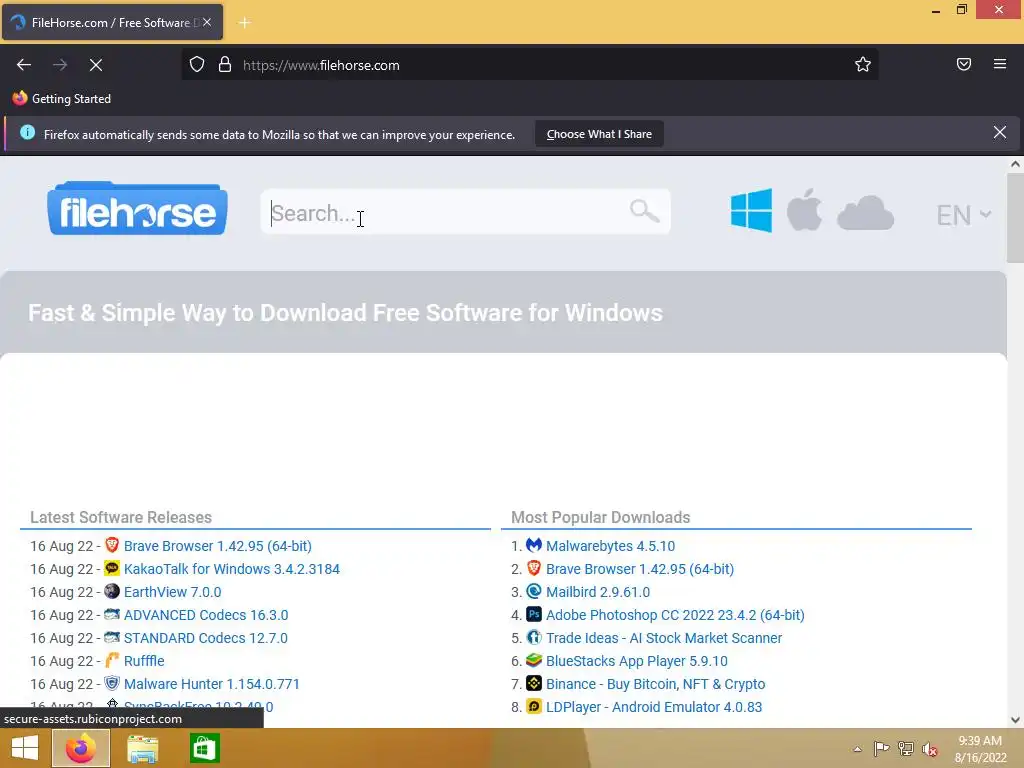Click the page scrollbar up arrow

pyautogui.click(x=1015, y=165)
